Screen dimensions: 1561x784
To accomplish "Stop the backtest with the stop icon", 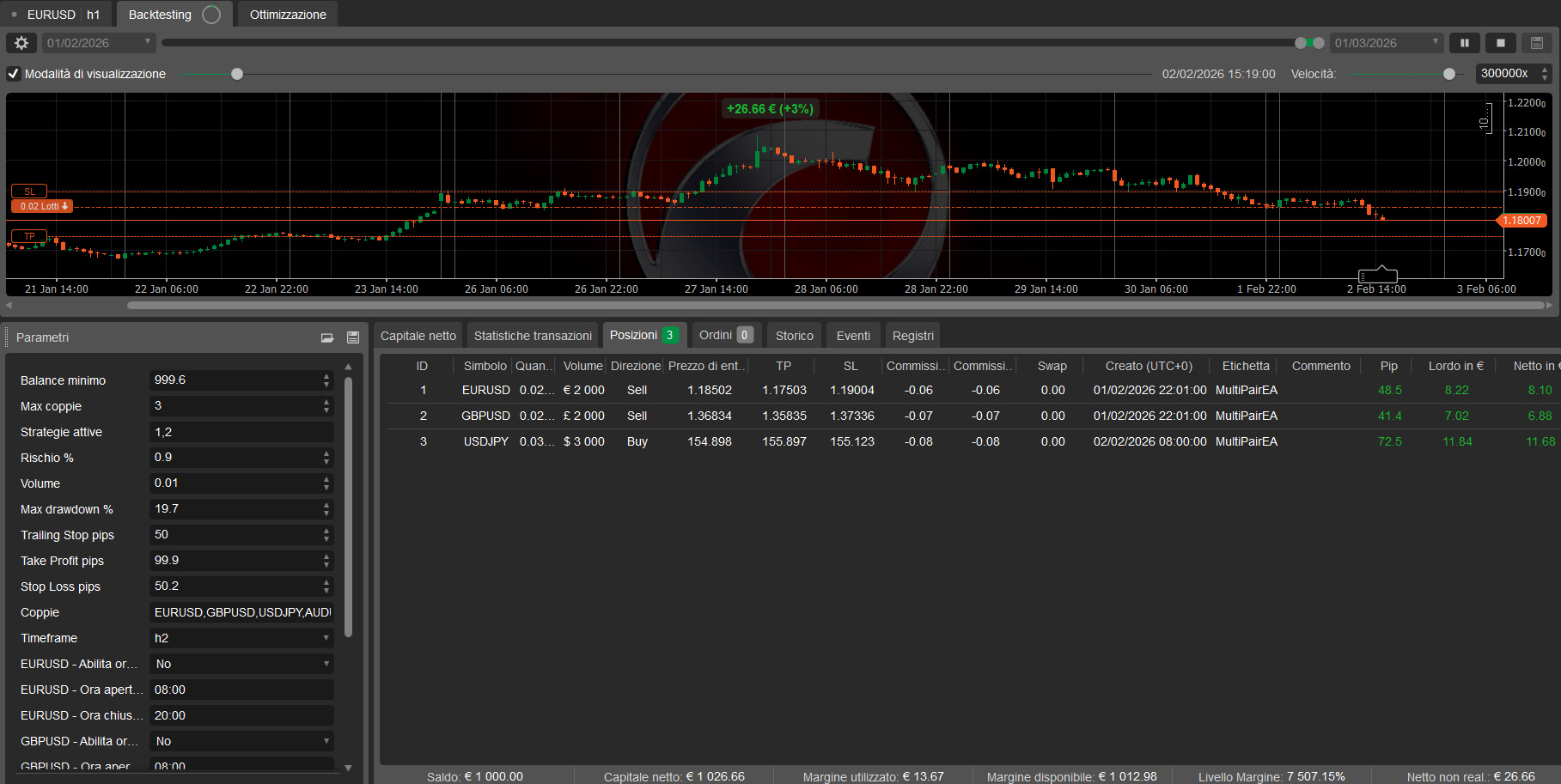I will (x=1500, y=42).
